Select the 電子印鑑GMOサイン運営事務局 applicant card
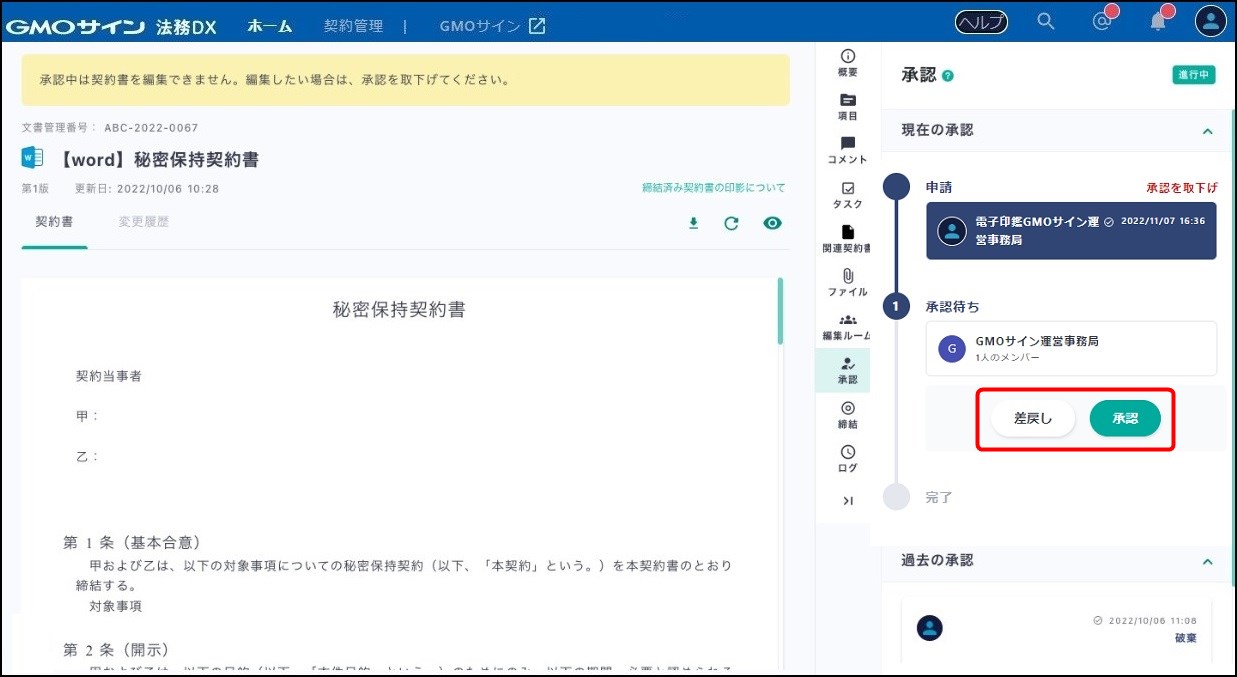The width and height of the screenshot is (1237, 677). (1071, 231)
